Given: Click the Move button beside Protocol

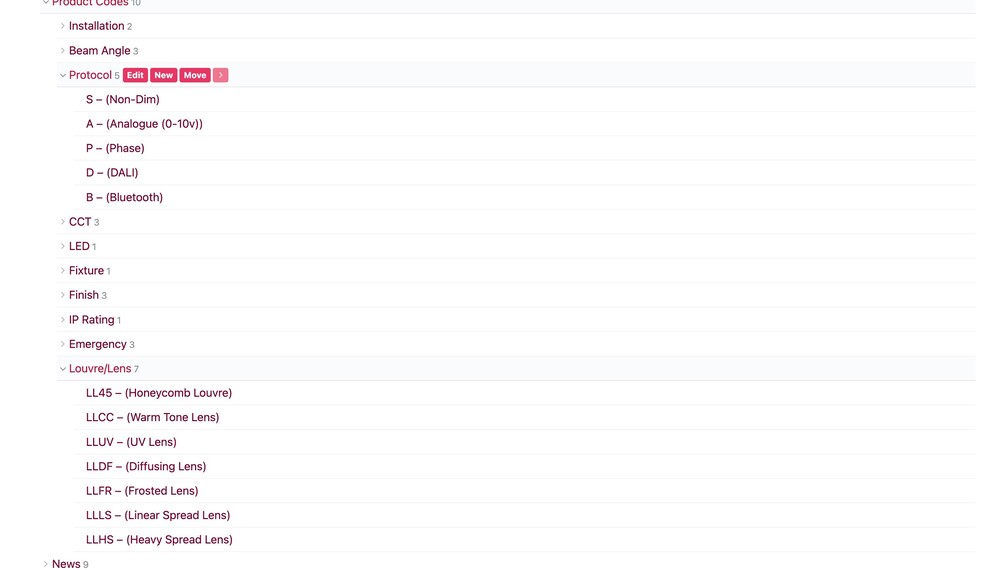Looking at the screenshot, I should [x=195, y=75].
